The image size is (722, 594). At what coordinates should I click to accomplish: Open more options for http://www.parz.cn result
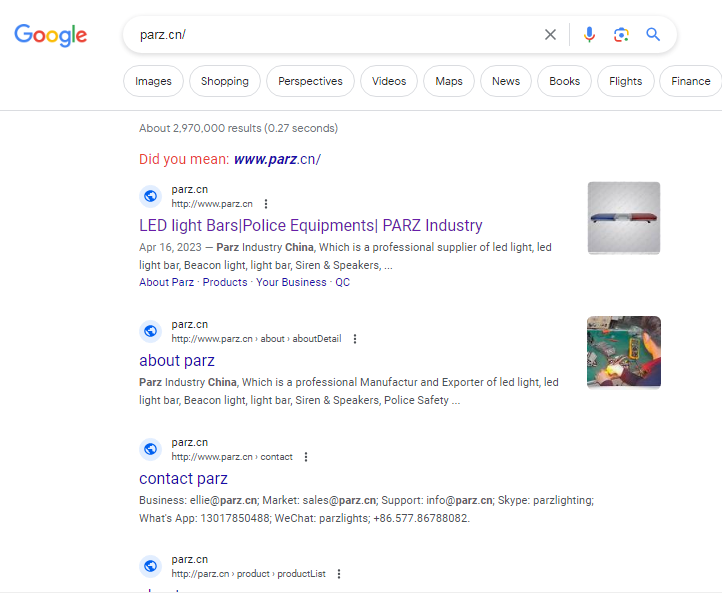pos(266,204)
